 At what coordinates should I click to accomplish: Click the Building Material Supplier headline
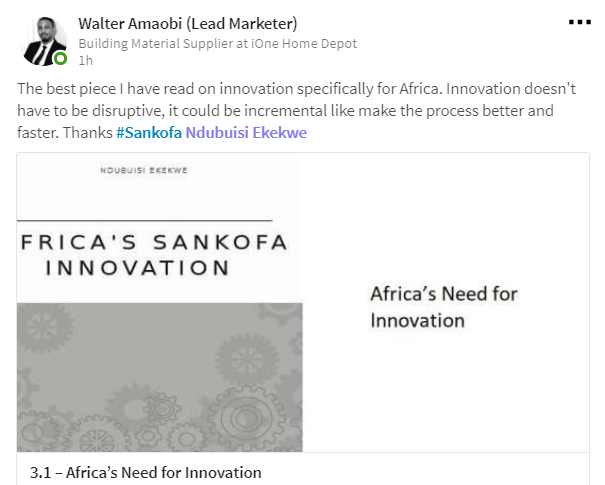[x=162, y=43]
